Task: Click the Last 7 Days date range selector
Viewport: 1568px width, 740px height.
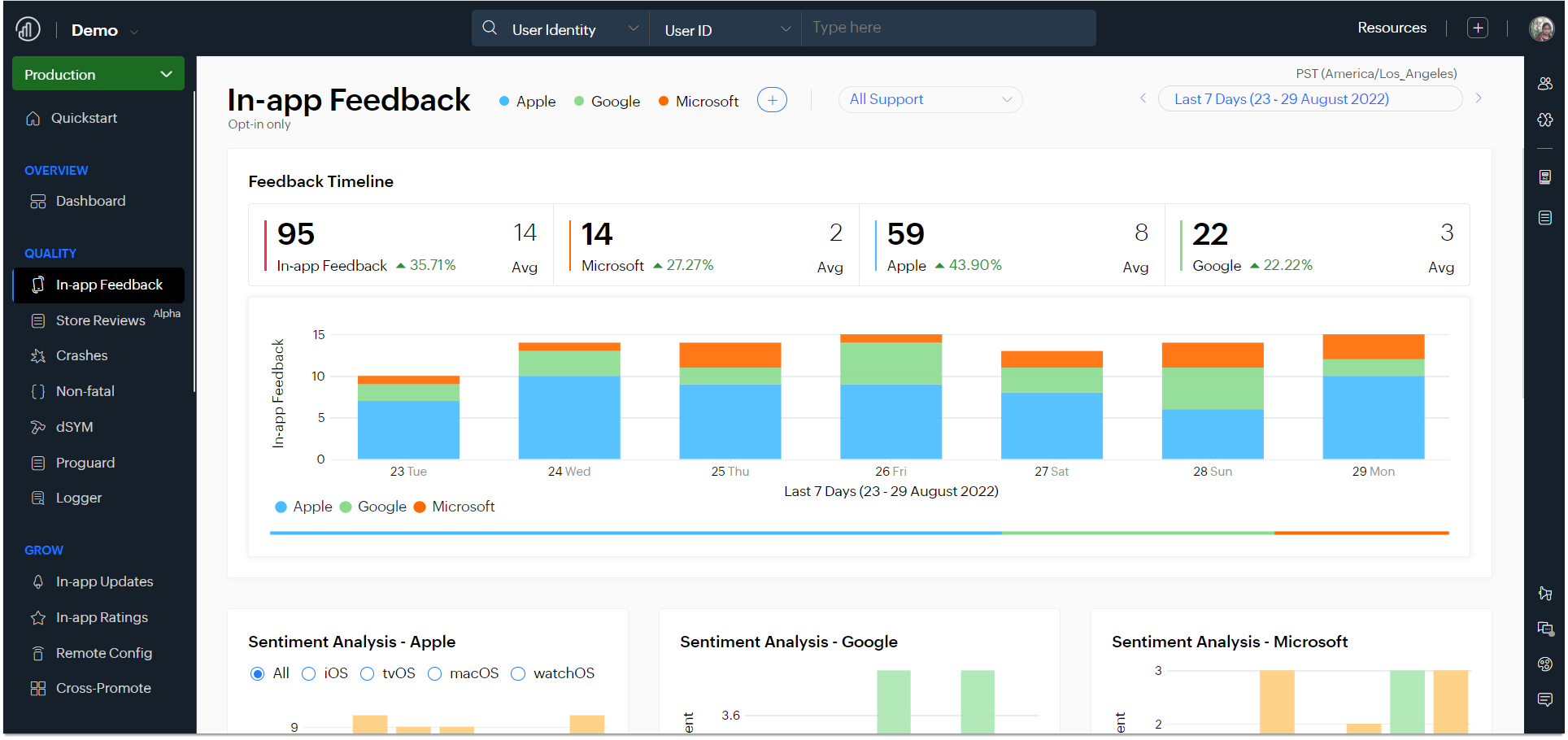Action: (x=1309, y=98)
